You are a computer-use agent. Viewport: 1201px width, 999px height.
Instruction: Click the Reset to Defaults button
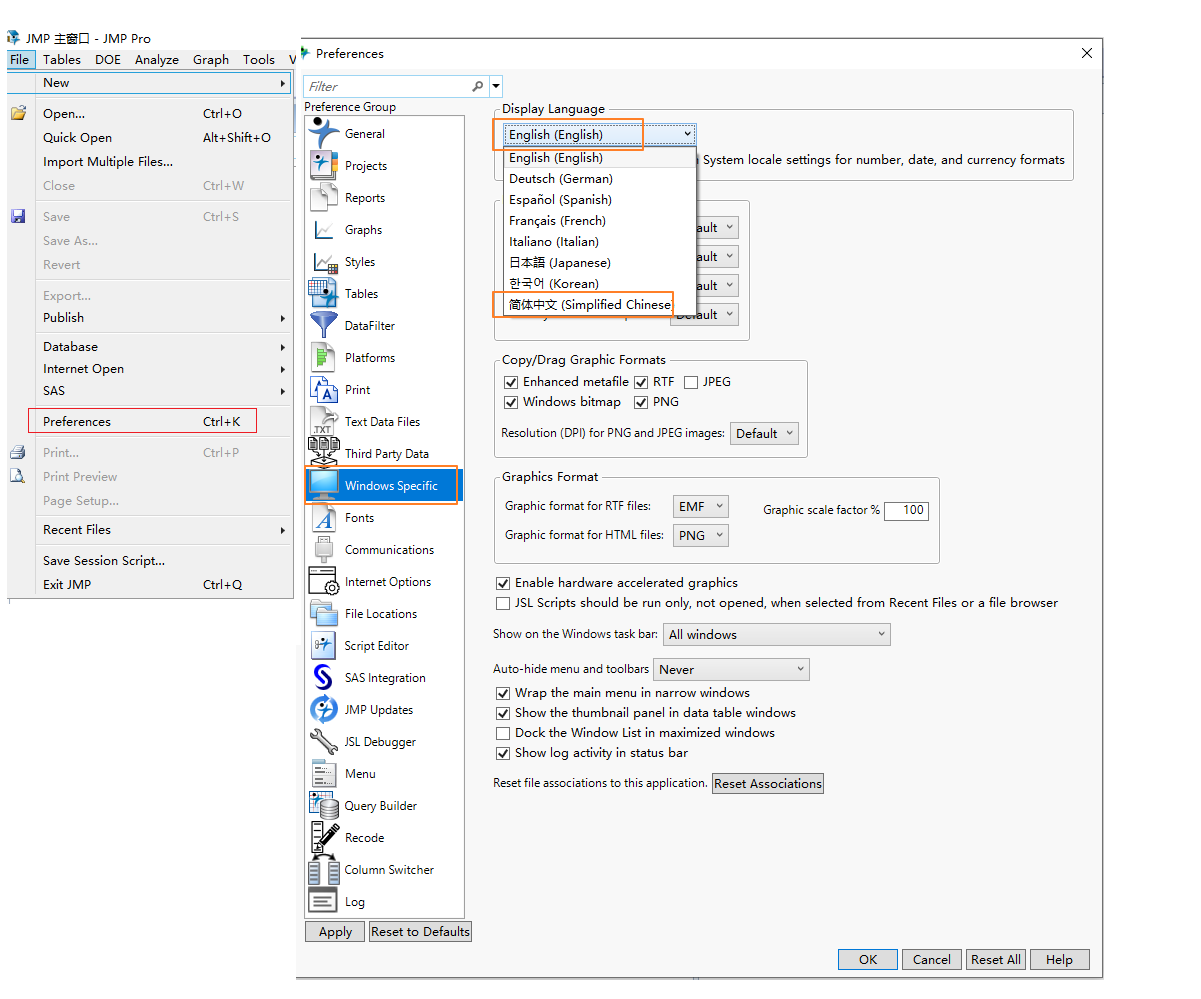420,932
